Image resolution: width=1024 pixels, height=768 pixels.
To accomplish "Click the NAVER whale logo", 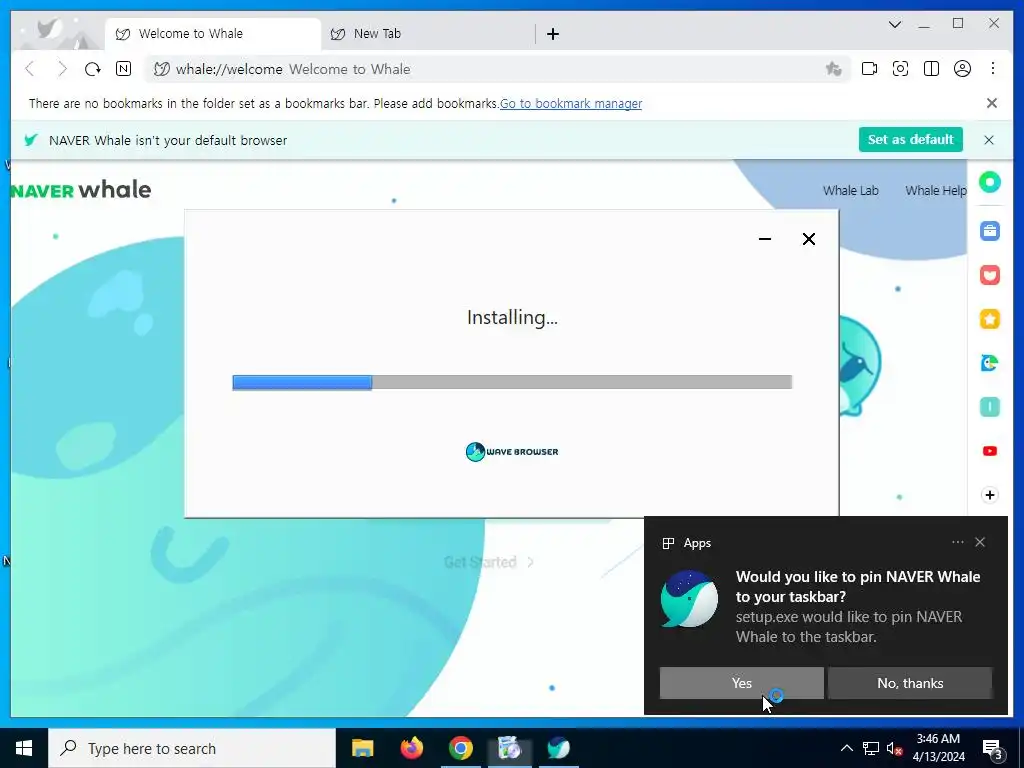I will [81, 190].
